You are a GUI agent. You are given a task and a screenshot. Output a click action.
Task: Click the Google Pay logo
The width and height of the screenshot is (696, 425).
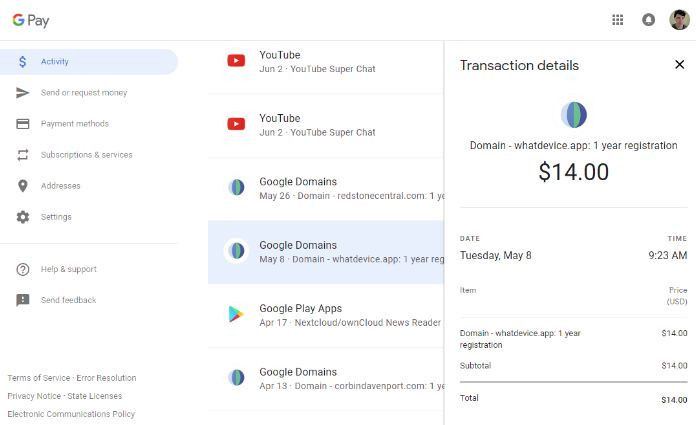tap(29, 20)
